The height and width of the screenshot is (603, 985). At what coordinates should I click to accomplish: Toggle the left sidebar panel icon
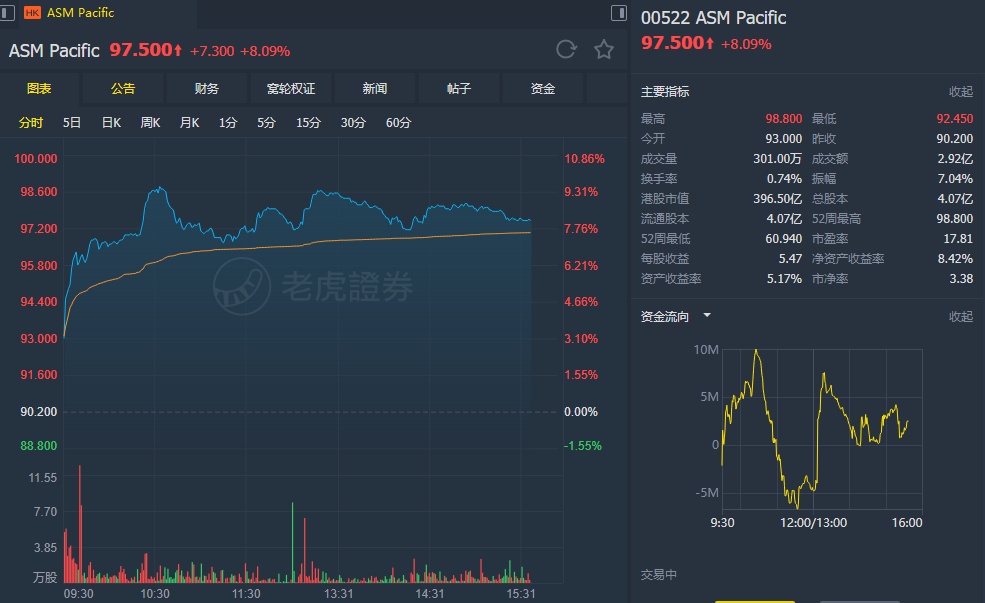[x=7, y=13]
